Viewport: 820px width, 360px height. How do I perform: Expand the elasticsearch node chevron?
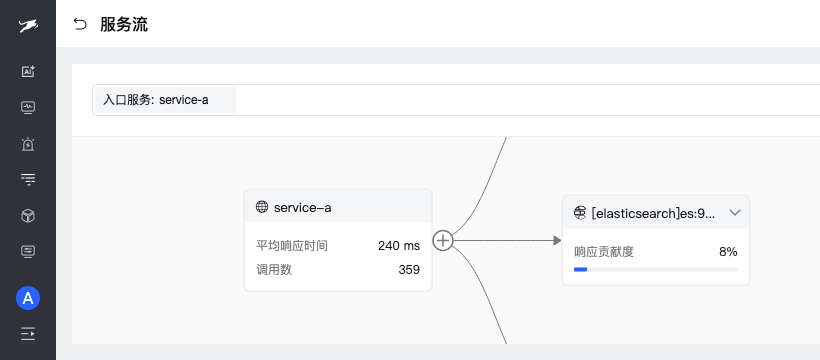(x=735, y=212)
